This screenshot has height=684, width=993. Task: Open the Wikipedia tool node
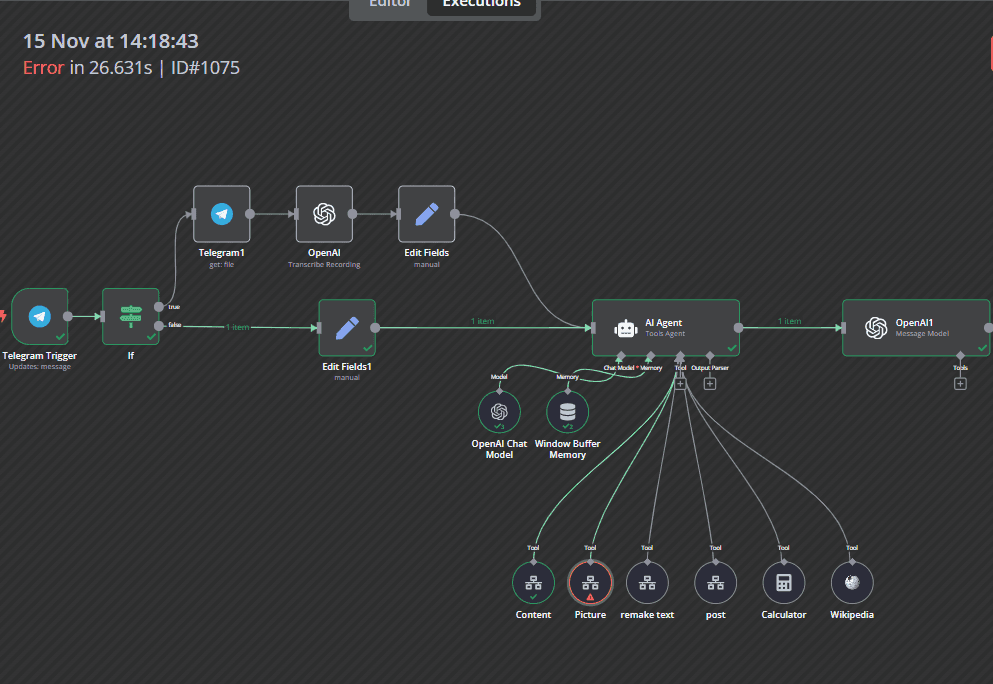[x=852, y=583]
